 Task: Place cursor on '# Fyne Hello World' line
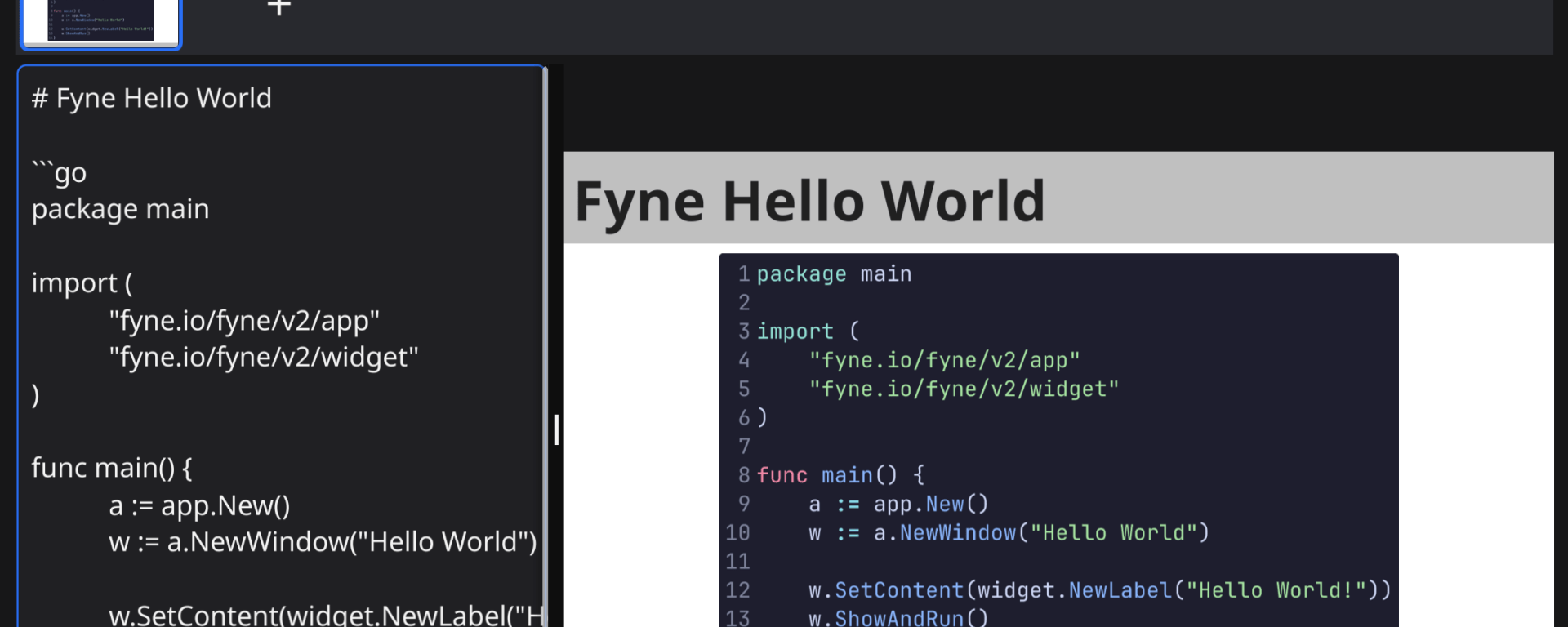(x=152, y=99)
